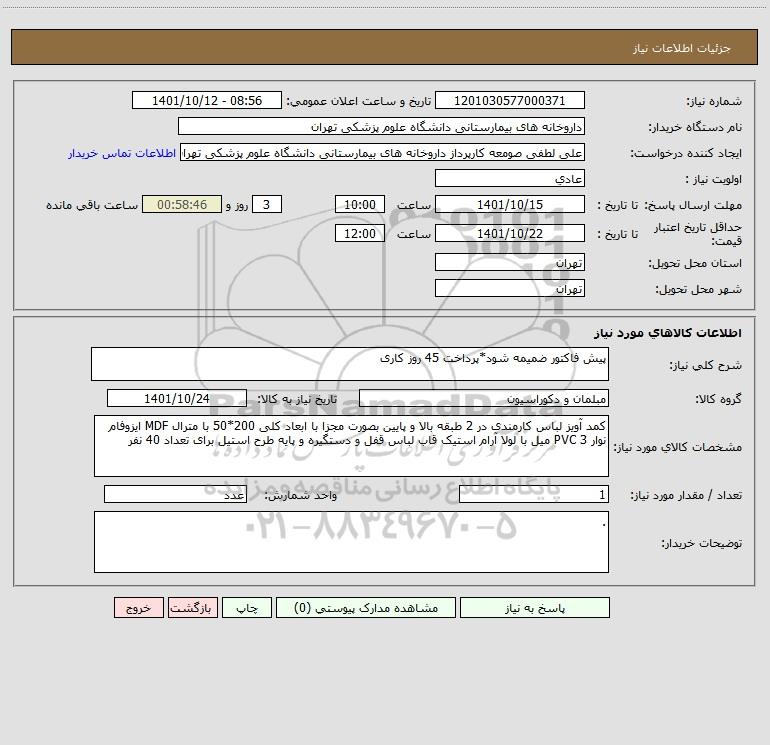Click the response deadline date 1401/10/15
Image resolution: width=770 pixels, height=745 pixels.
coord(510,204)
